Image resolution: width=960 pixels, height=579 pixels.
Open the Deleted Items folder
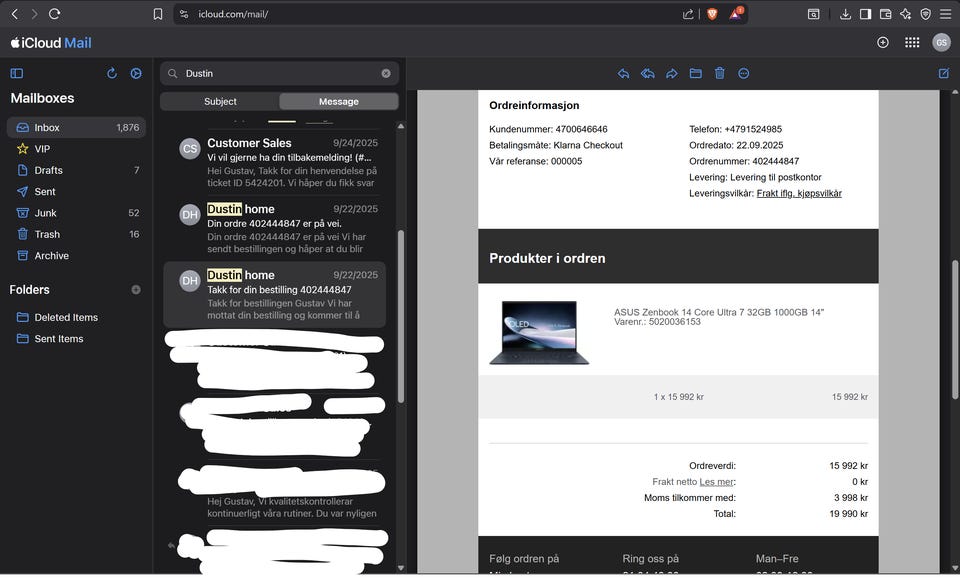click(77, 317)
